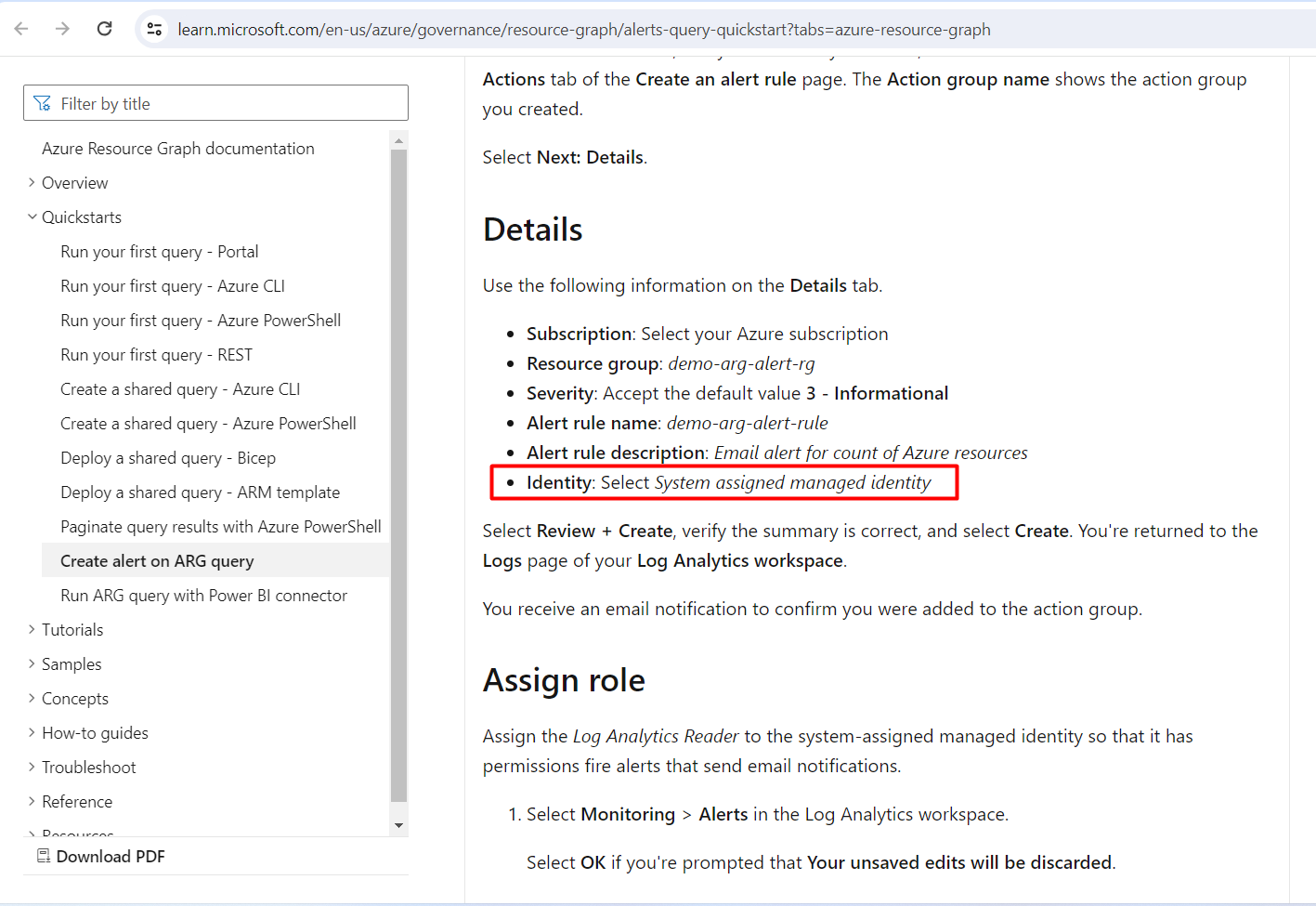Click the Overview tree item label
This screenshot has height=906, width=1316.
tap(74, 183)
